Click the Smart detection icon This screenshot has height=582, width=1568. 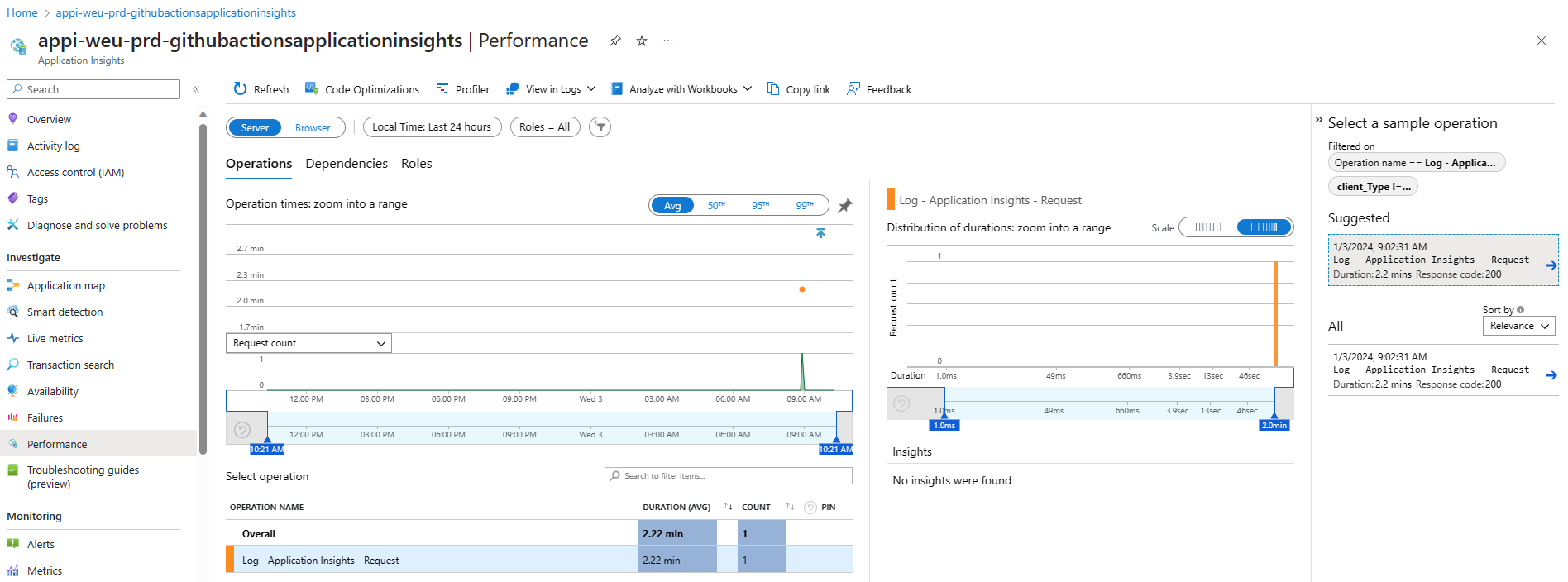pos(12,312)
